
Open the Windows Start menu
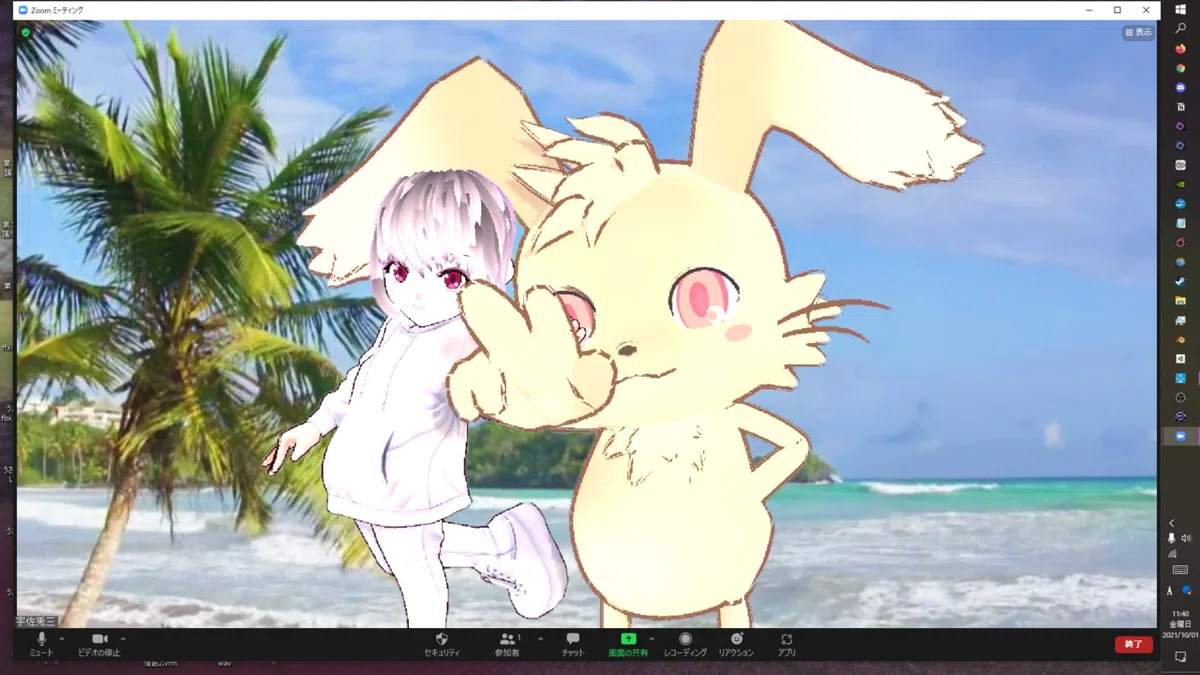coord(1180,9)
